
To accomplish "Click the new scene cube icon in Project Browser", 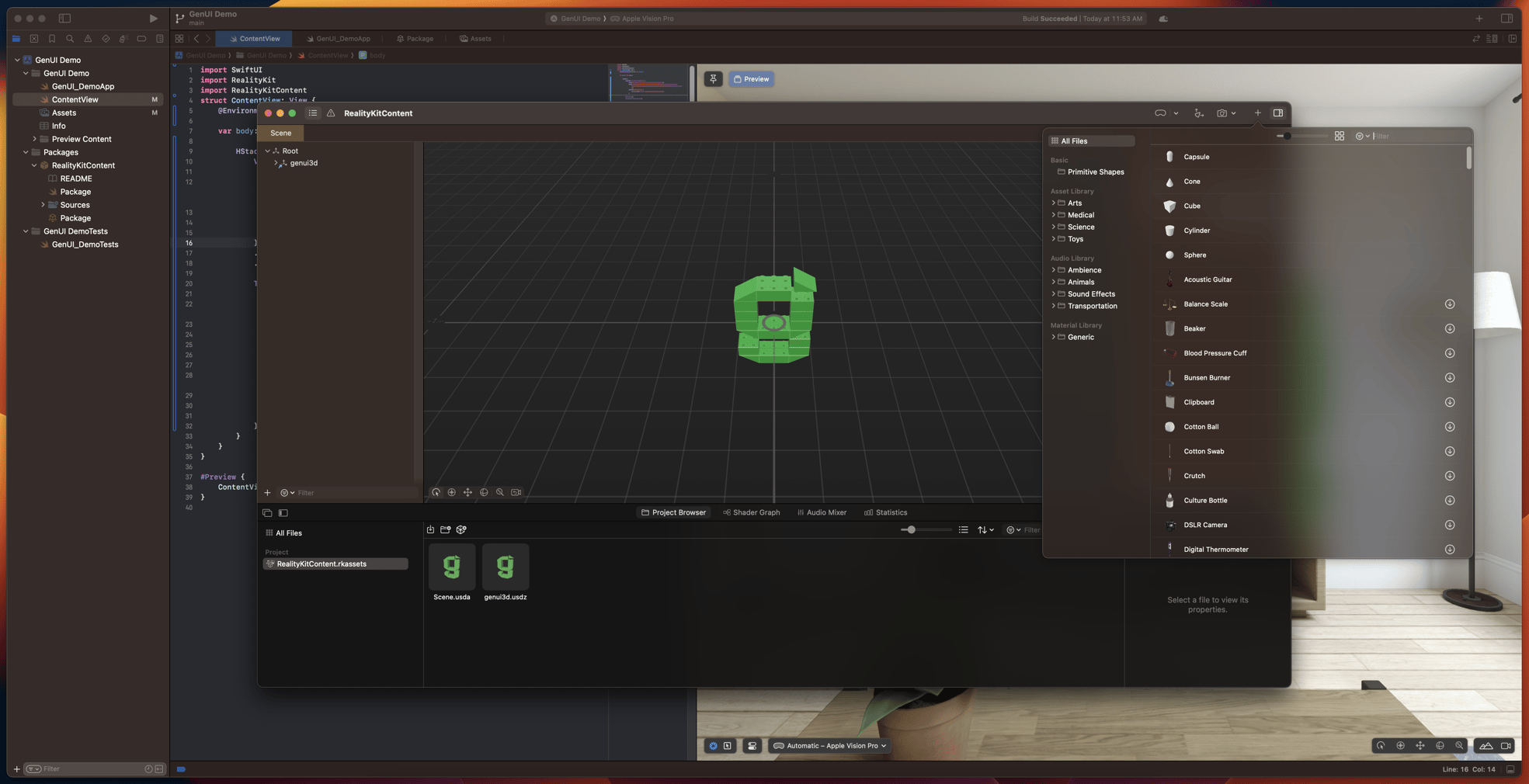I will pyautogui.click(x=461, y=530).
